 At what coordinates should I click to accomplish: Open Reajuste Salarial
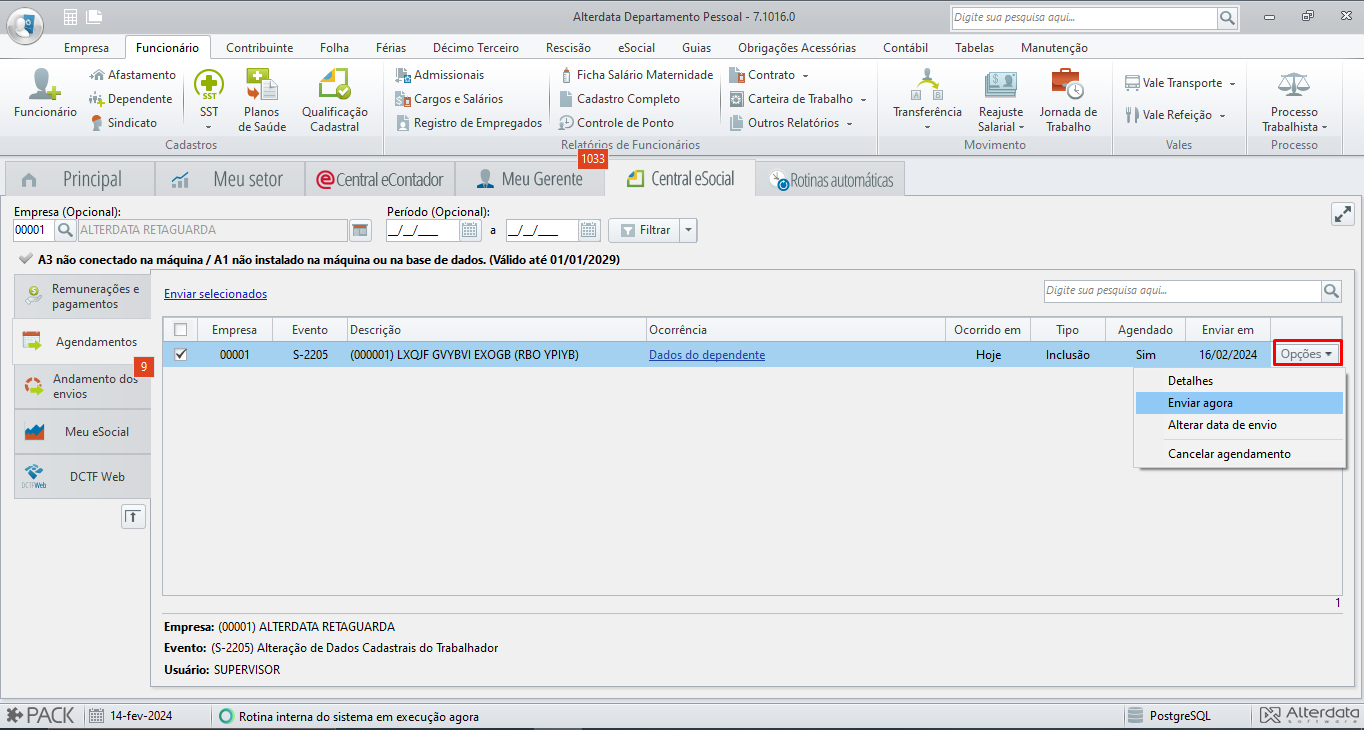(1001, 99)
